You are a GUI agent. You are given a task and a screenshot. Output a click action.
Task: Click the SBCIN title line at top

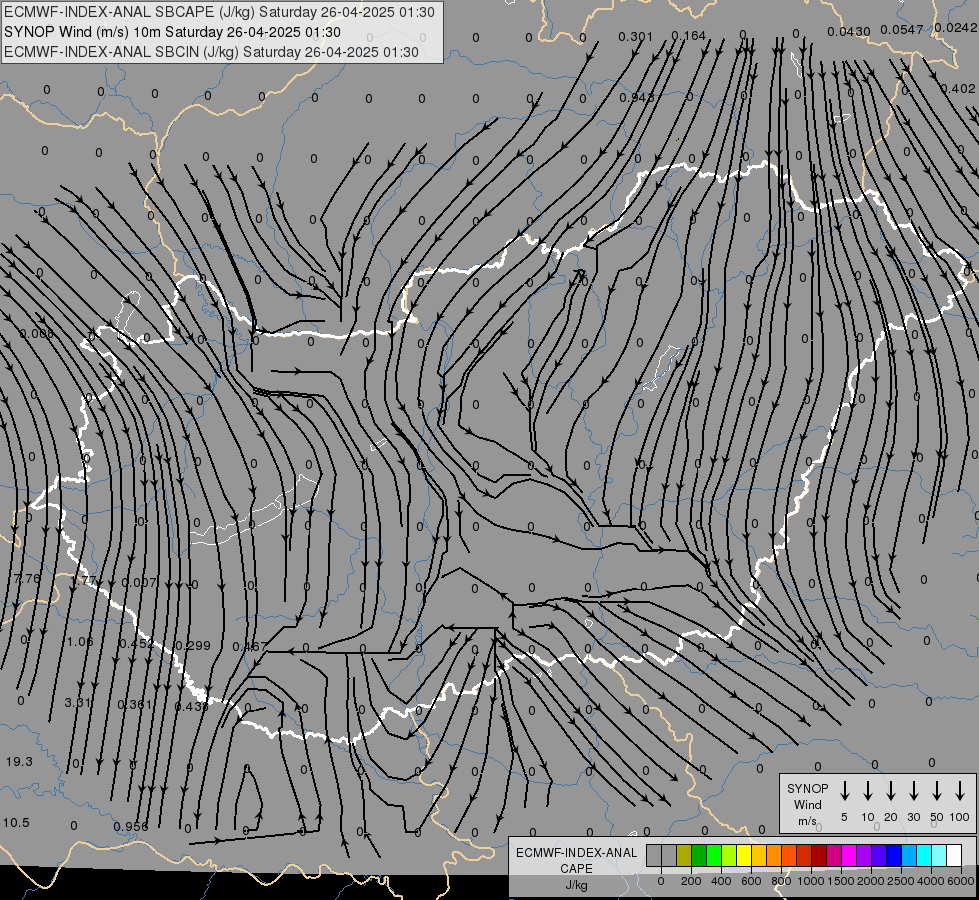tap(211, 52)
